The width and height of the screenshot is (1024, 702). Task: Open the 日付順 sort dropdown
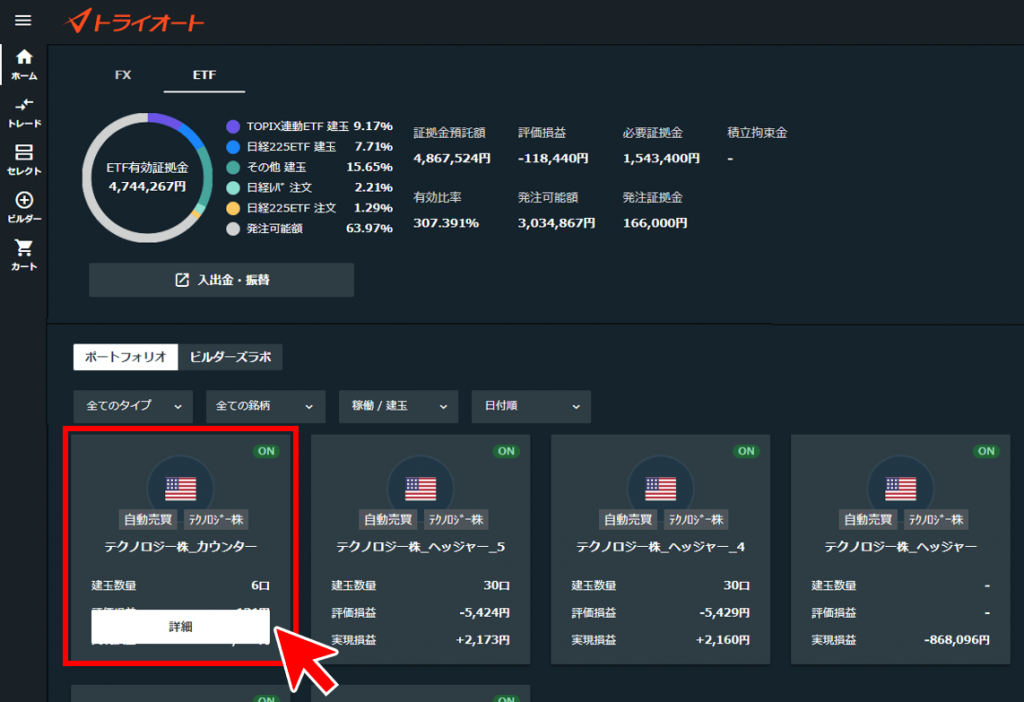pos(532,406)
